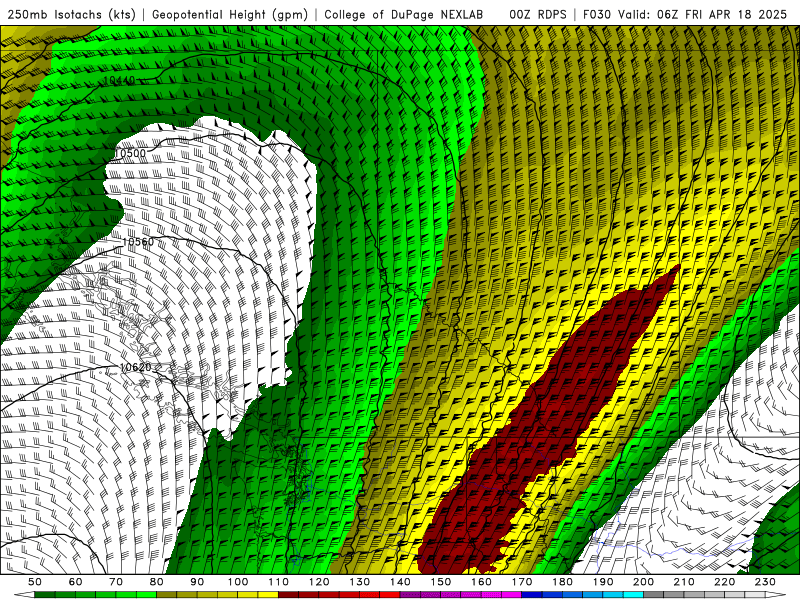The width and height of the screenshot is (800, 600).
Task: Click the 10440 height contour label
Action: click(x=119, y=80)
